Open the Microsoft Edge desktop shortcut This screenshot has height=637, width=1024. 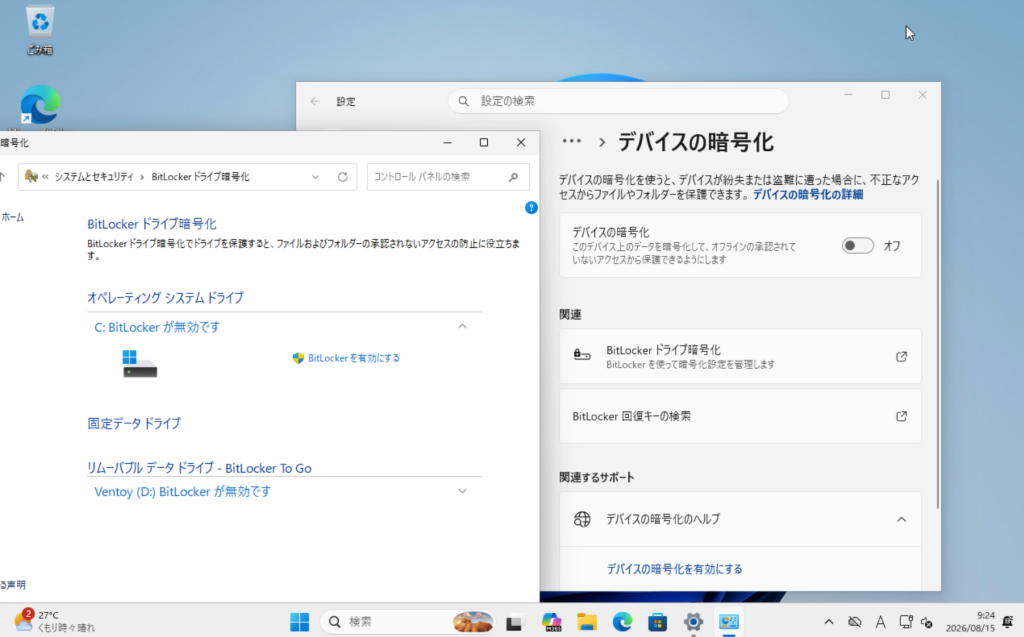coord(40,105)
